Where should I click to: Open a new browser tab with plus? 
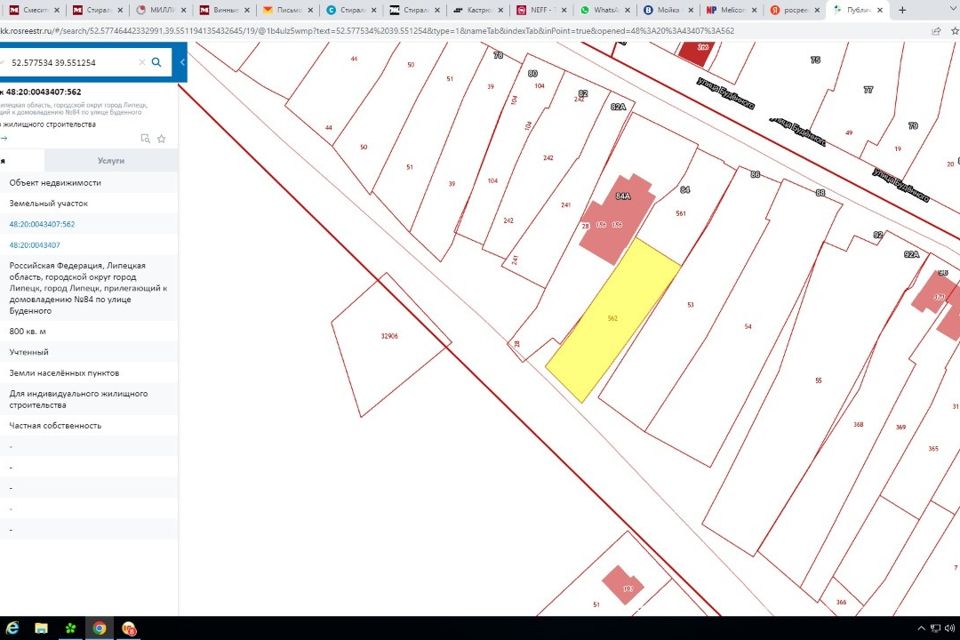click(x=902, y=10)
